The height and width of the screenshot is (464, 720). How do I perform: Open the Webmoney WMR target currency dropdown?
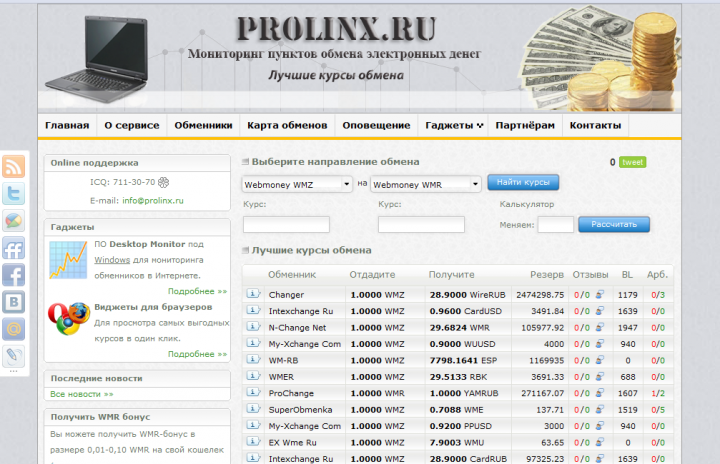(426, 184)
